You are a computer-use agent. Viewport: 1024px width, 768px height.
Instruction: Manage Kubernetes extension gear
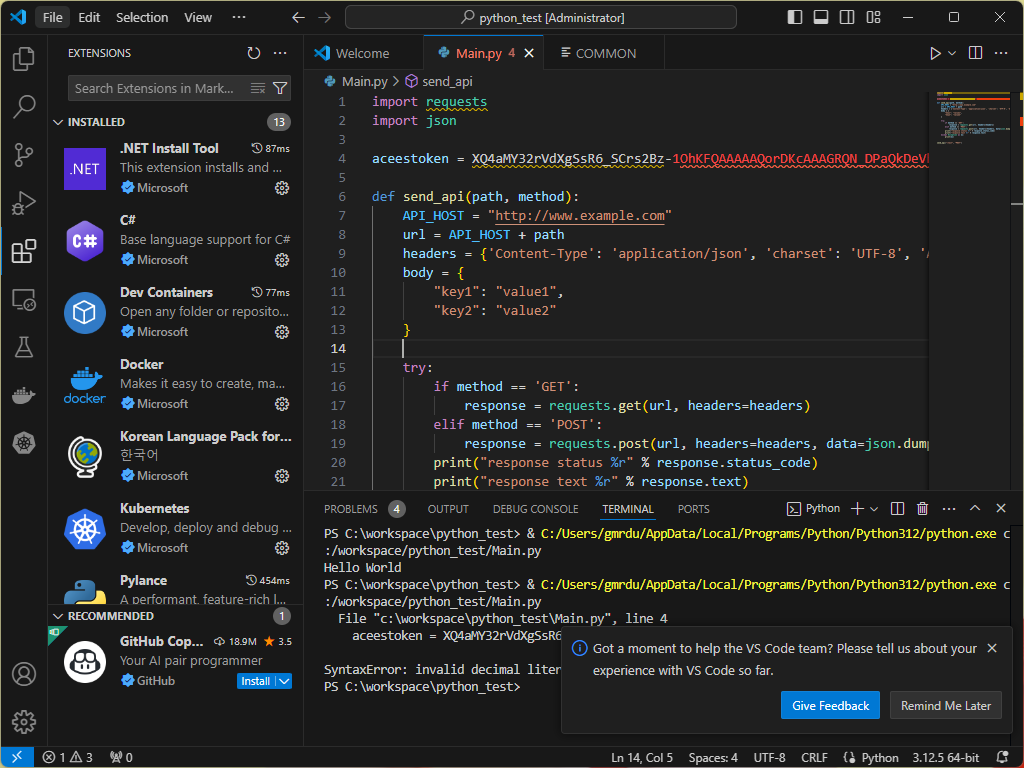(282, 548)
